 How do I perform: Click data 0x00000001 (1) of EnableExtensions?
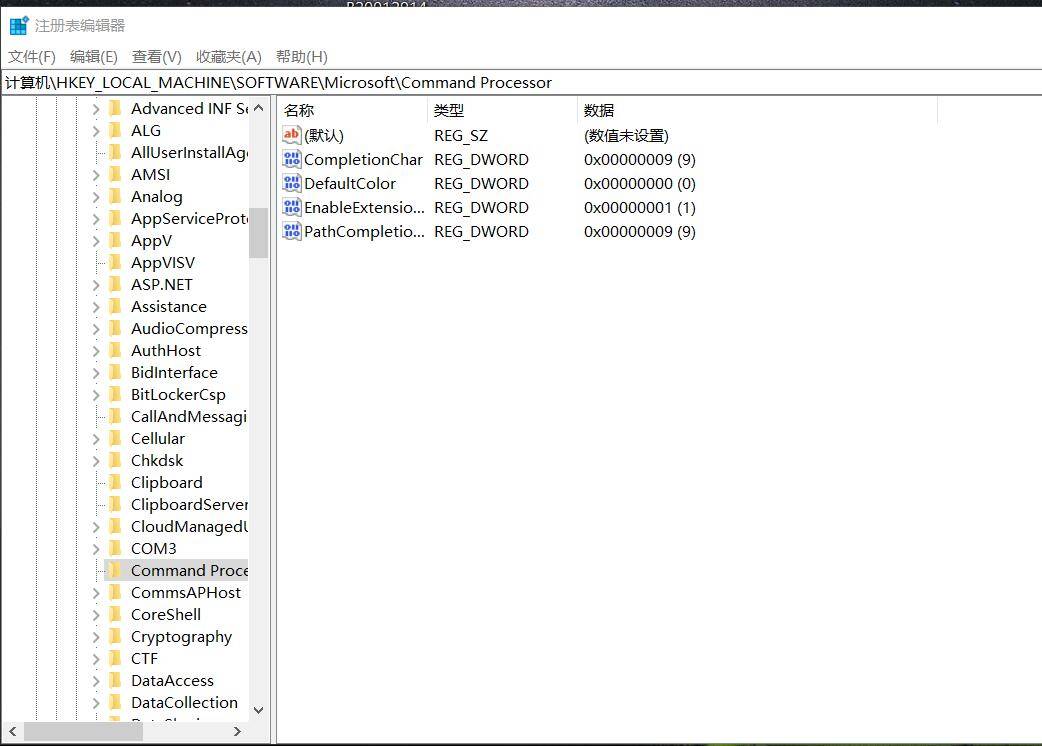tap(639, 207)
